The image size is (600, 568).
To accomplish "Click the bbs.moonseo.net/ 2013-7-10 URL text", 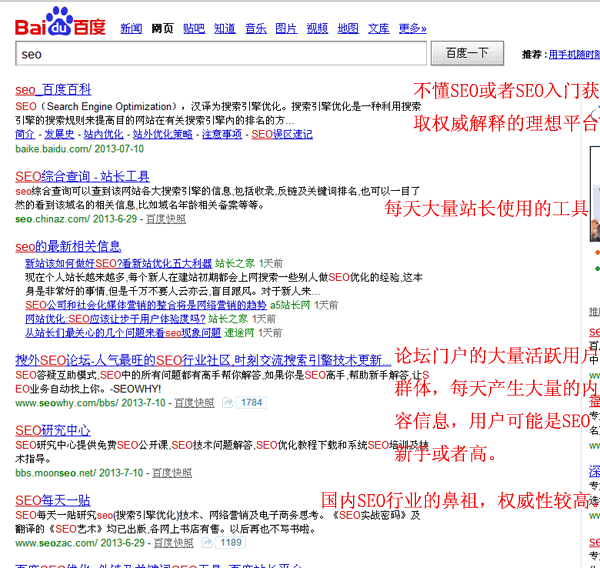I will coord(79,473).
